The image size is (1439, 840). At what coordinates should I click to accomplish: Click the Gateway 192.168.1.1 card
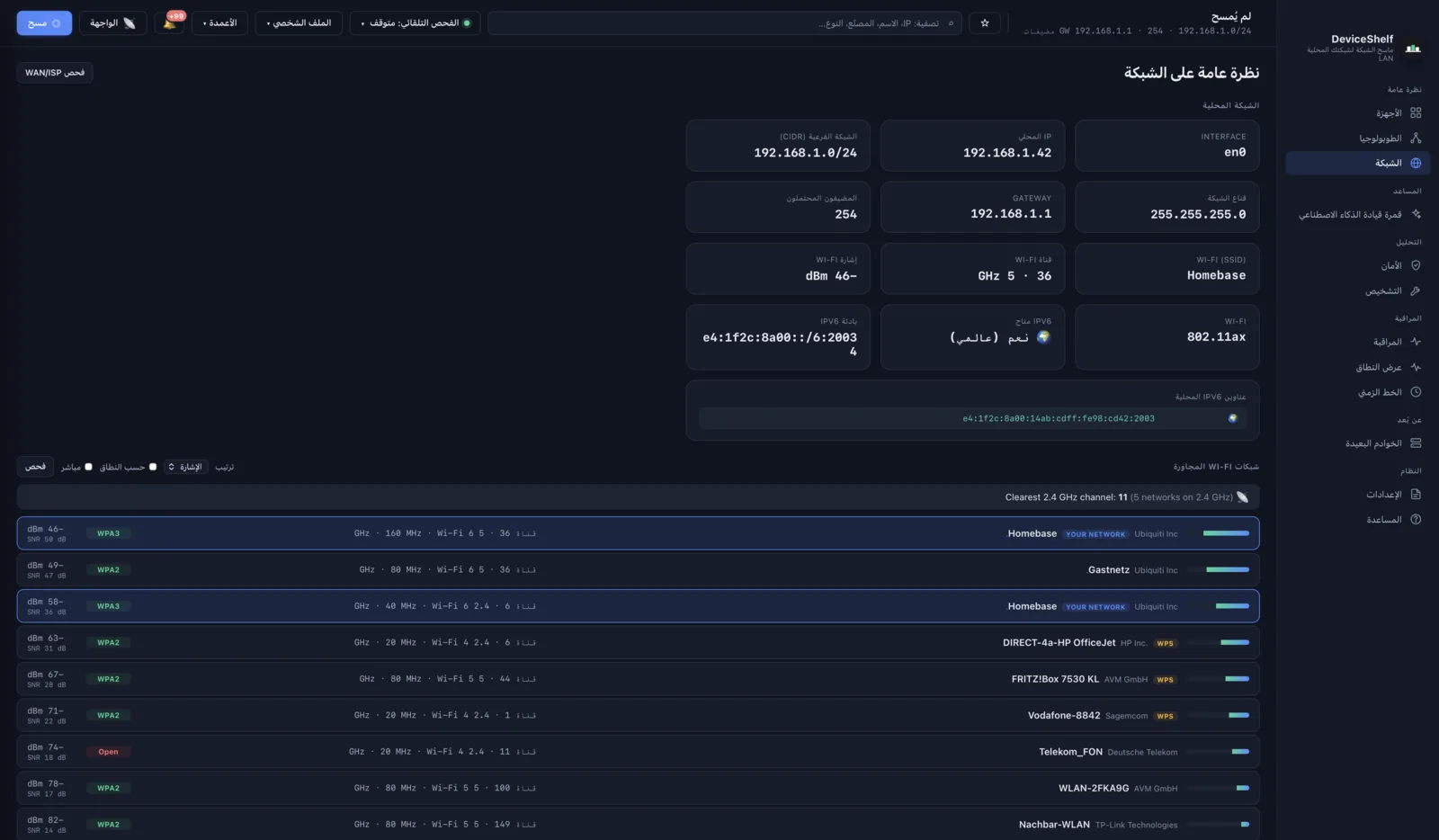(x=972, y=207)
